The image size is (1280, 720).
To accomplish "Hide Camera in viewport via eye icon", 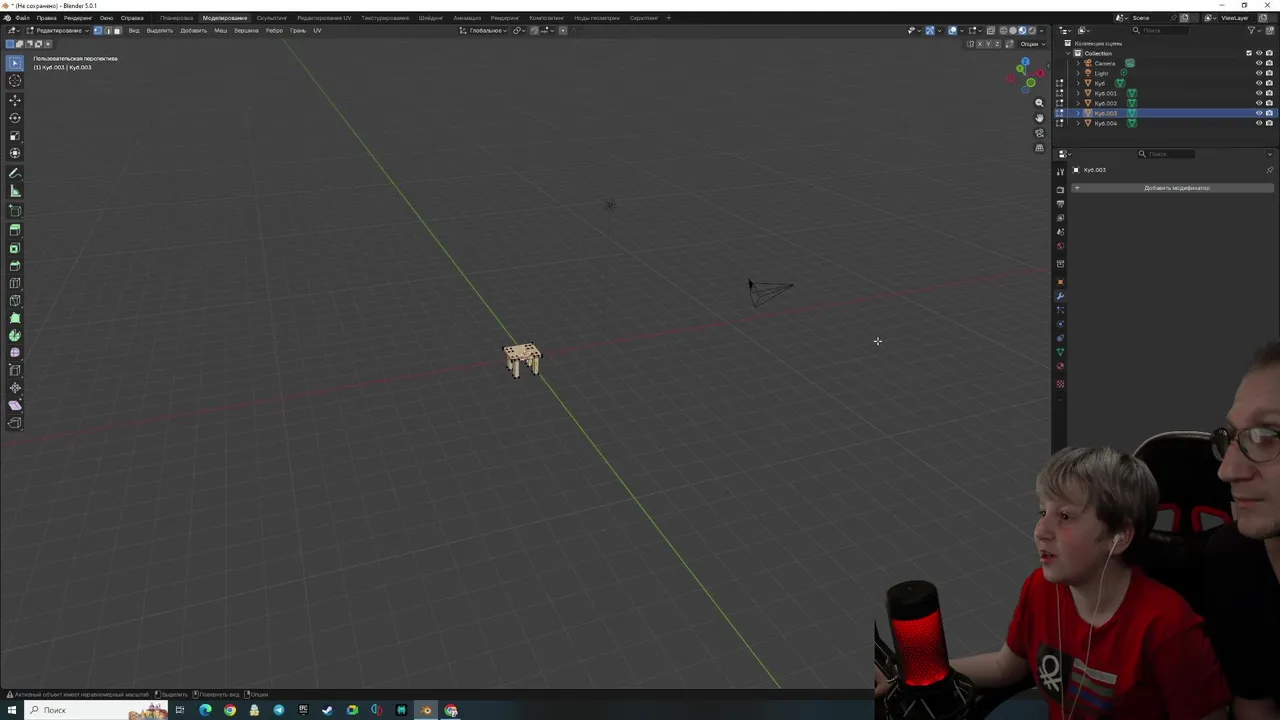I will click(1259, 63).
